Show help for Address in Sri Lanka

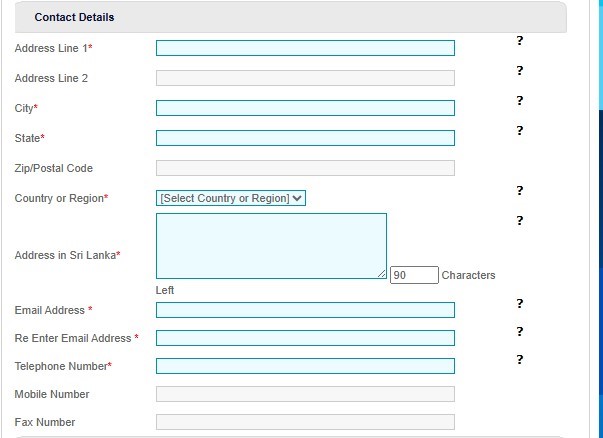[520, 221]
